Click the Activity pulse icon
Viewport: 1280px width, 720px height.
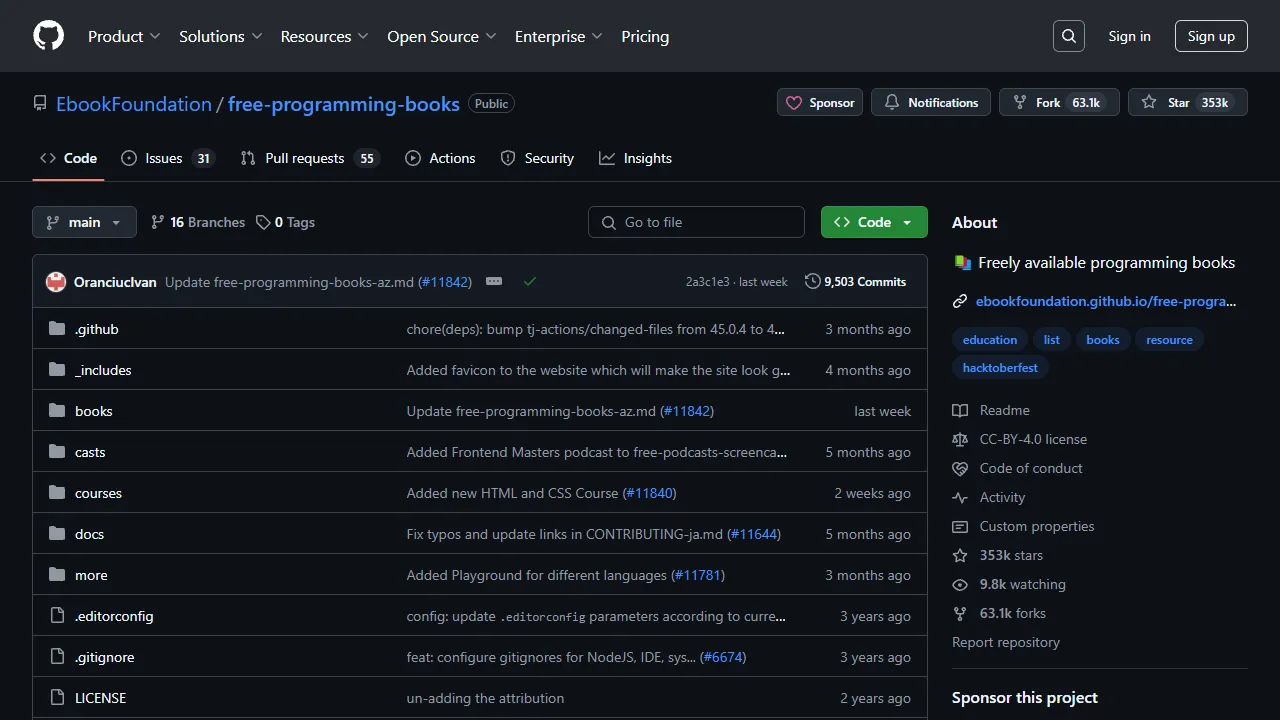coord(960,497)
